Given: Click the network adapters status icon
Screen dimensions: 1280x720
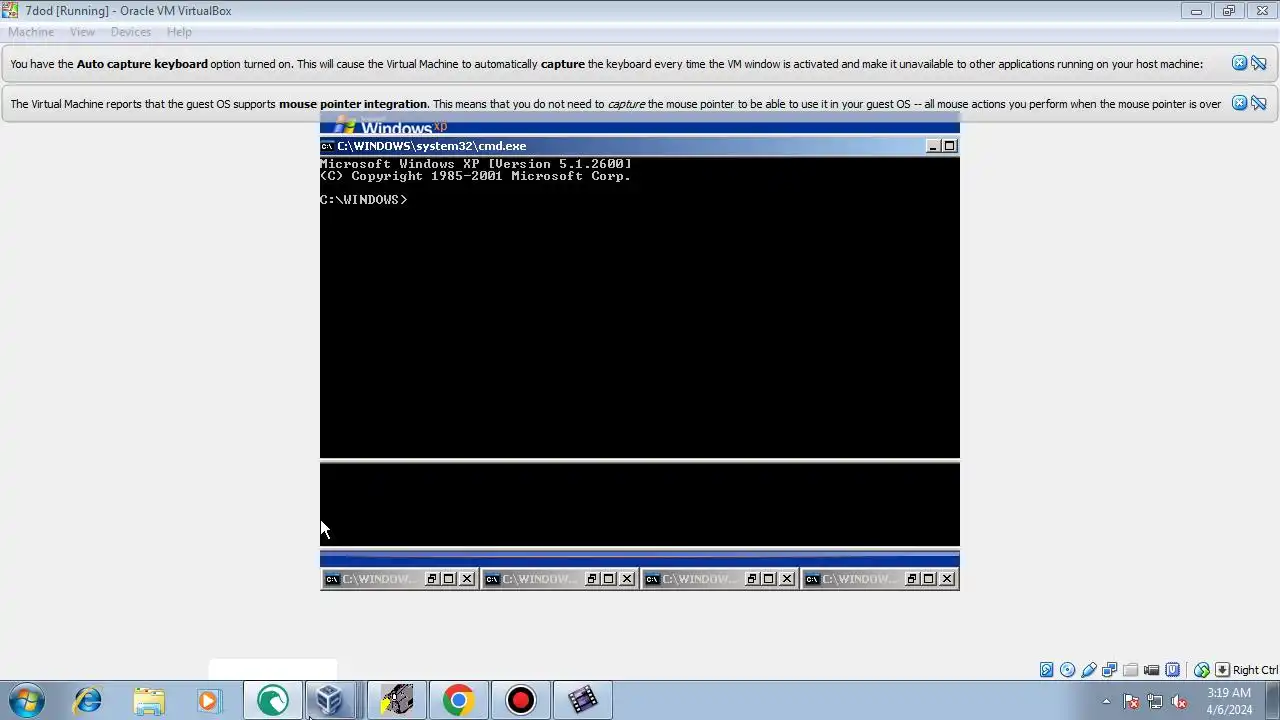Looking at the screenshot, I should pyautogui.click(x=1109, y=670).
